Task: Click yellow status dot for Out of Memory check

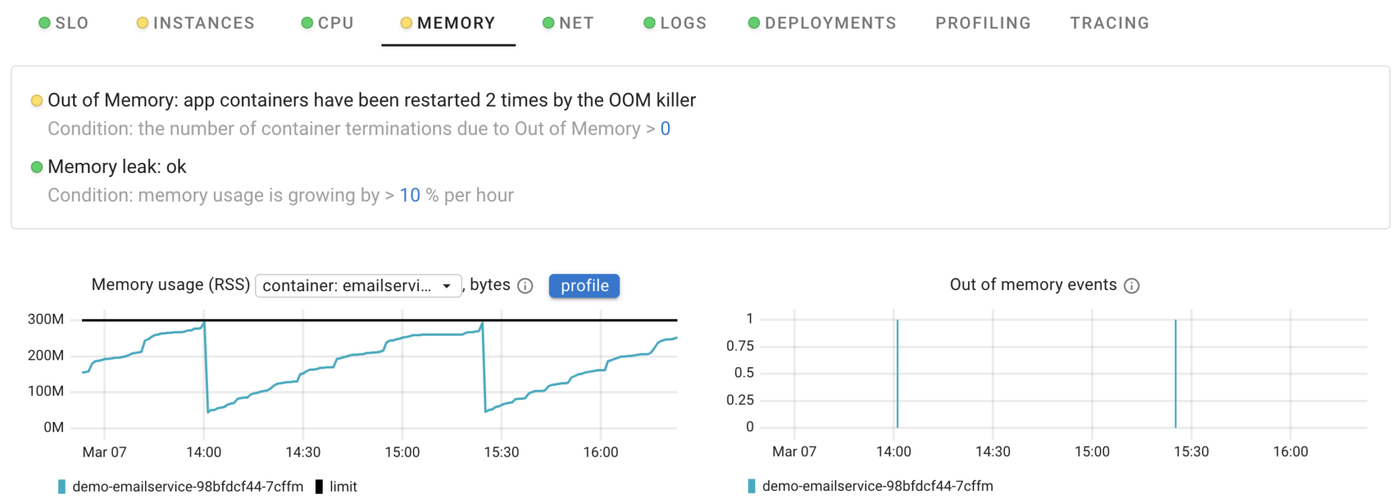Action: point(37,101)
